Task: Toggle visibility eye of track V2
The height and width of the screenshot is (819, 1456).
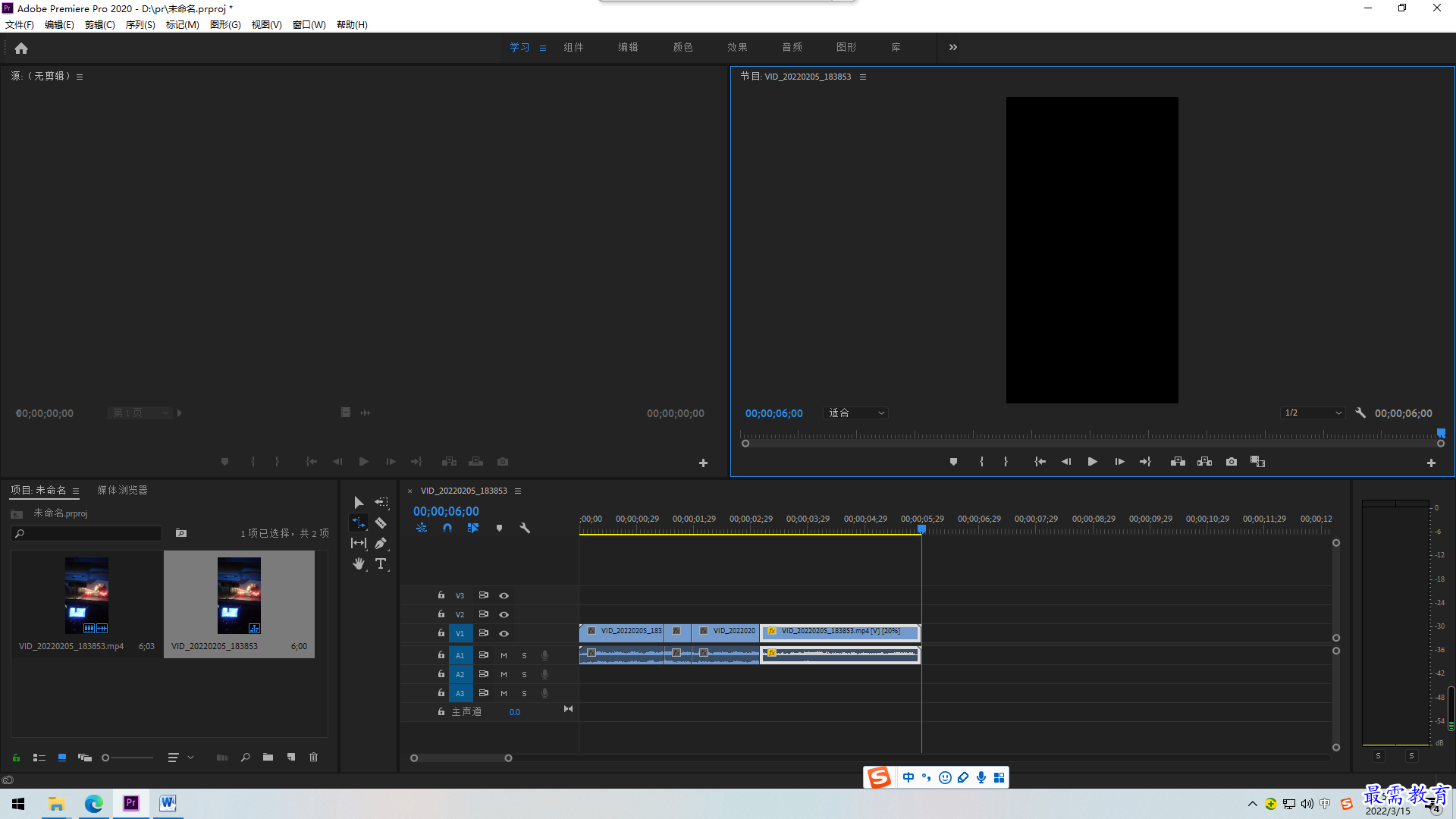Action: tap(504, 614)
